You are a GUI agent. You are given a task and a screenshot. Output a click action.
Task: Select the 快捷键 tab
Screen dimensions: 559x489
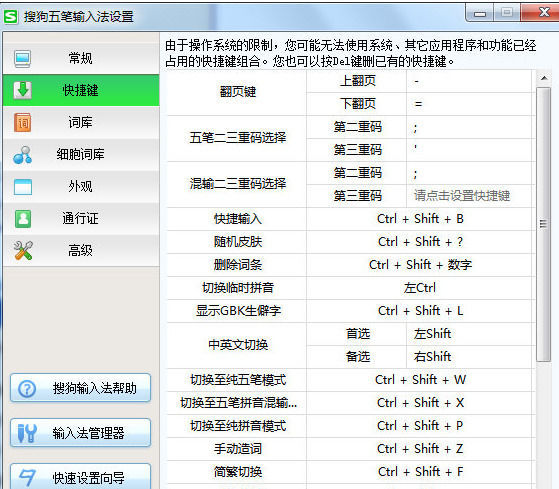pos(81,90)
